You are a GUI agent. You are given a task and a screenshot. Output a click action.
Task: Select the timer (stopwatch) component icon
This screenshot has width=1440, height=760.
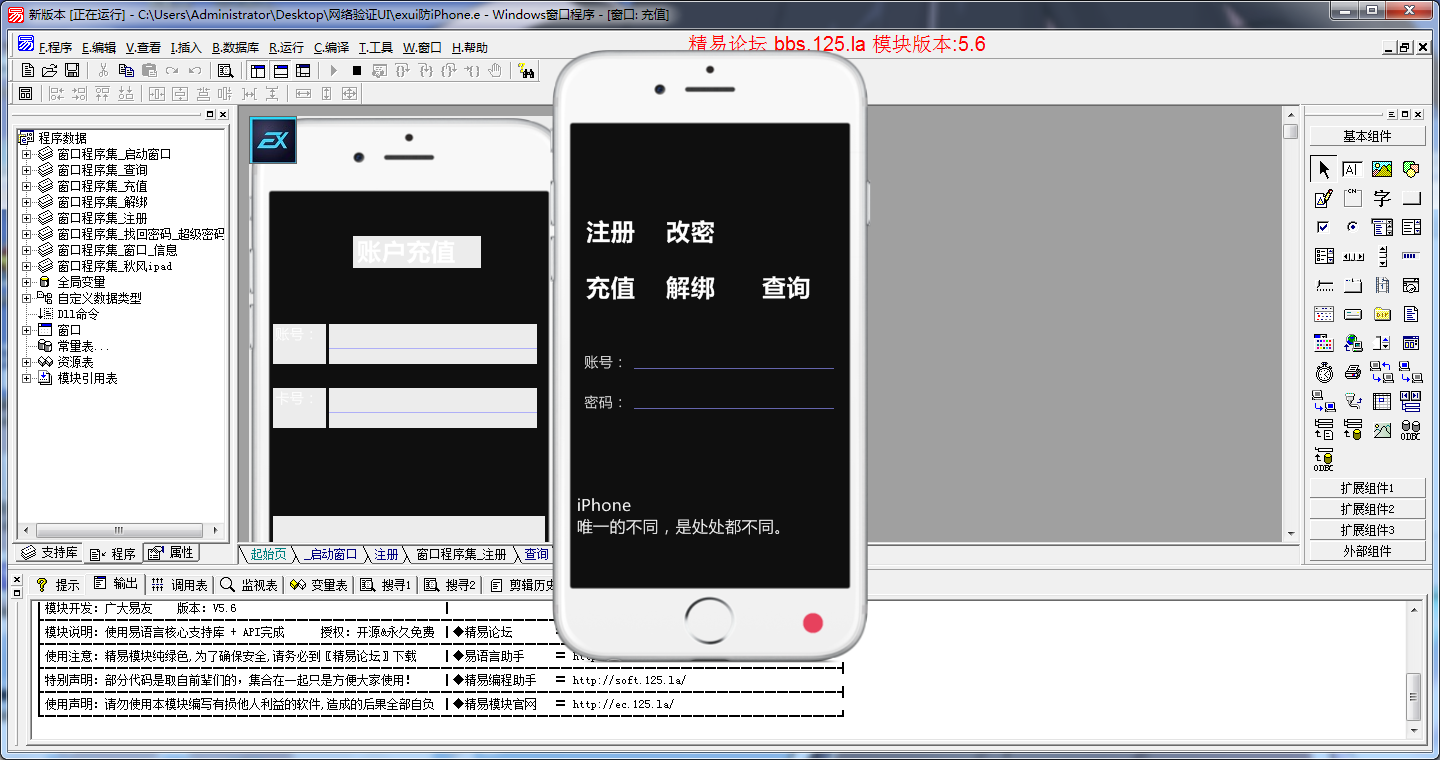pyautogui.click(x=1324, y=372)
